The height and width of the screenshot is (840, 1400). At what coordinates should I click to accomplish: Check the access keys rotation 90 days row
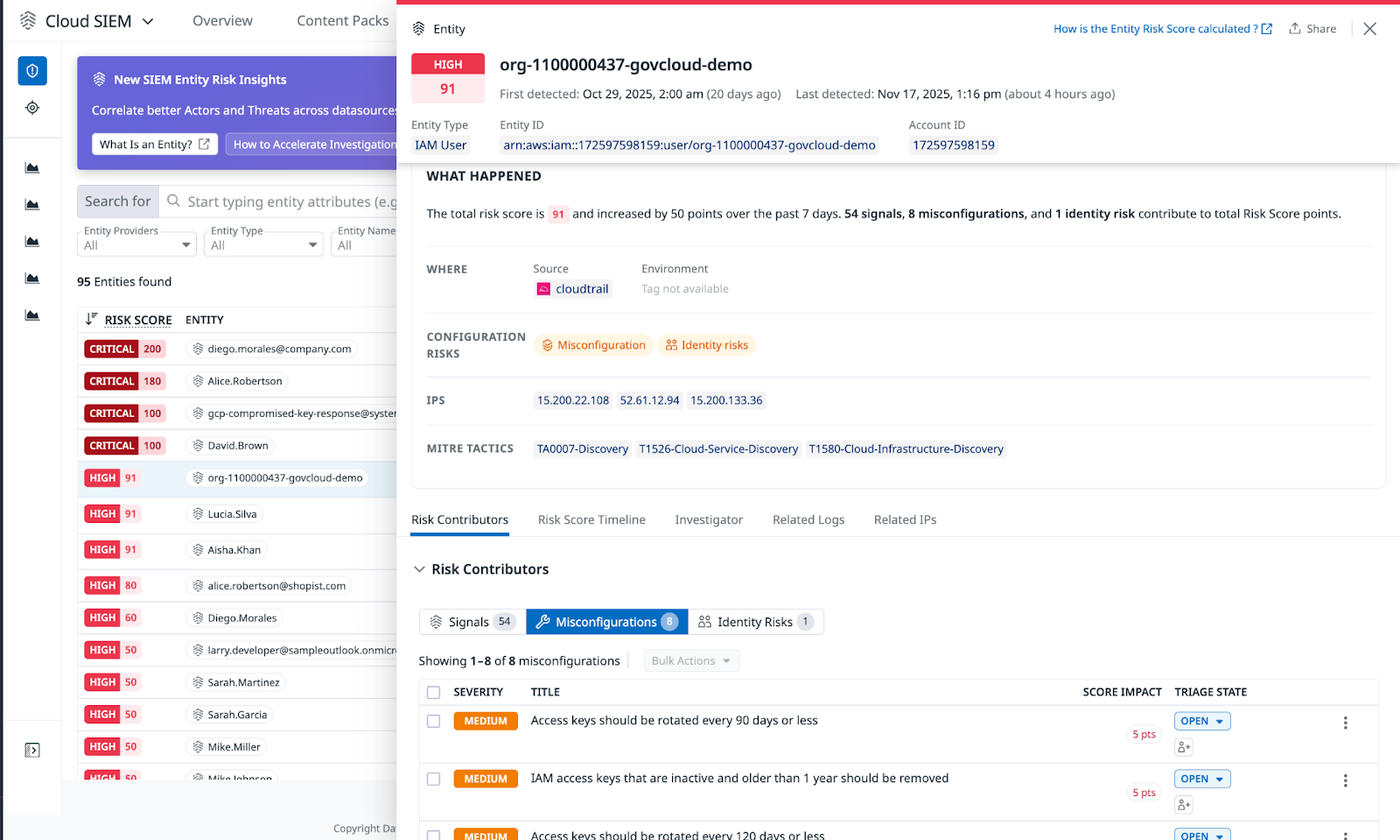tap(433, 721)
